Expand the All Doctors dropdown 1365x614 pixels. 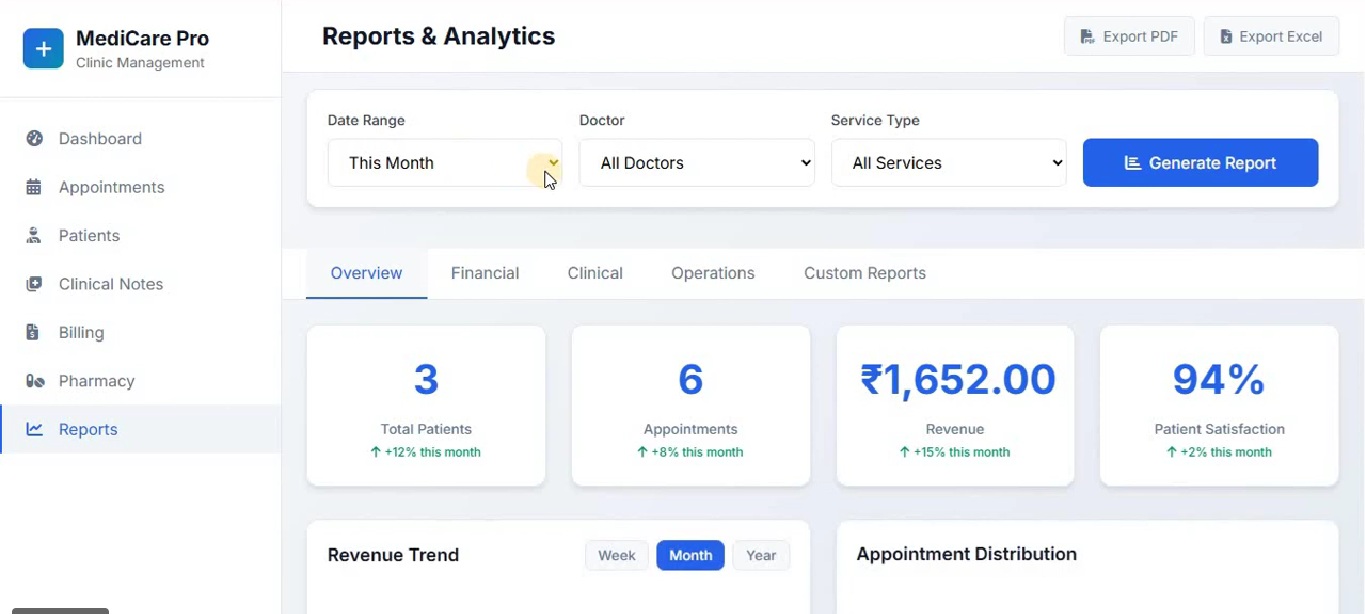point(696,162)
